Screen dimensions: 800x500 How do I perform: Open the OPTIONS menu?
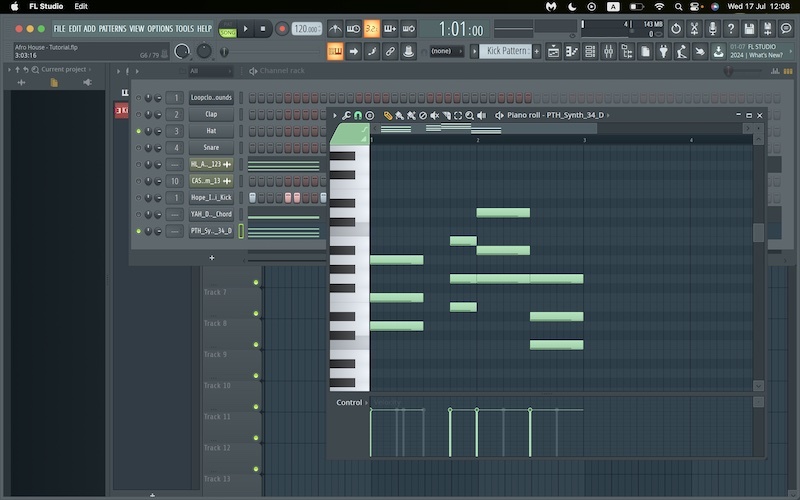click(x=160, y=29)
